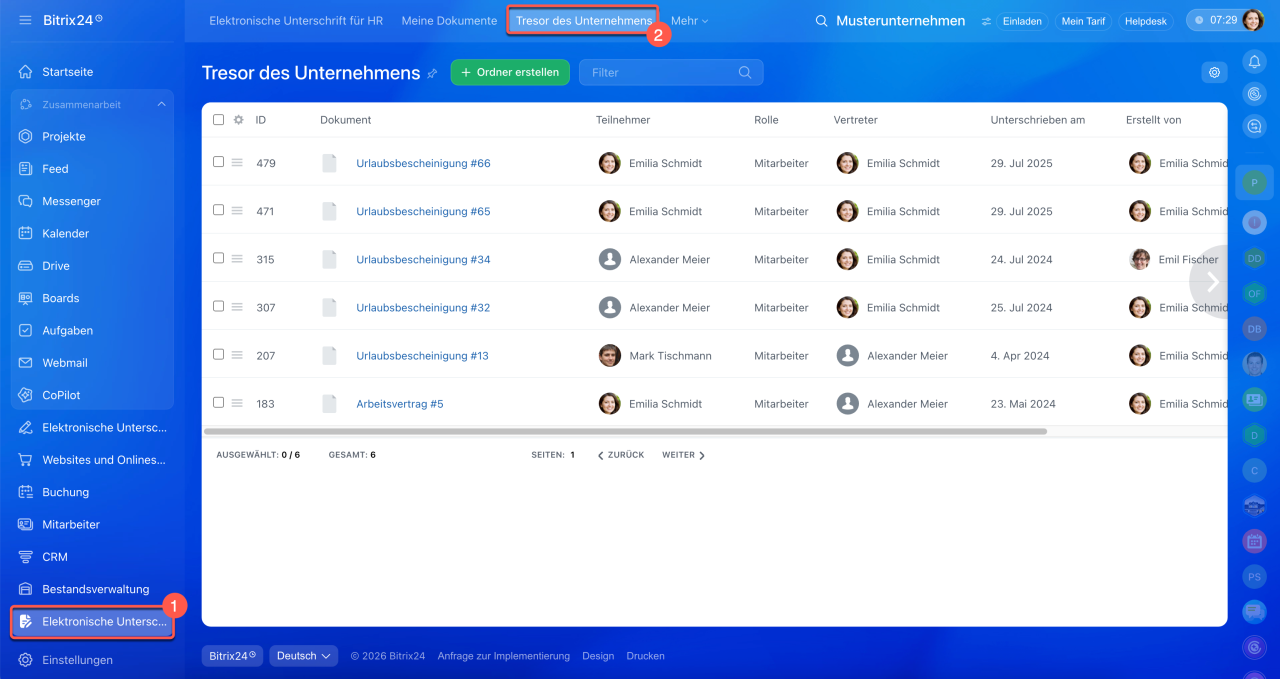Switch to the Meine Dokumente tab

pos(449,21)
